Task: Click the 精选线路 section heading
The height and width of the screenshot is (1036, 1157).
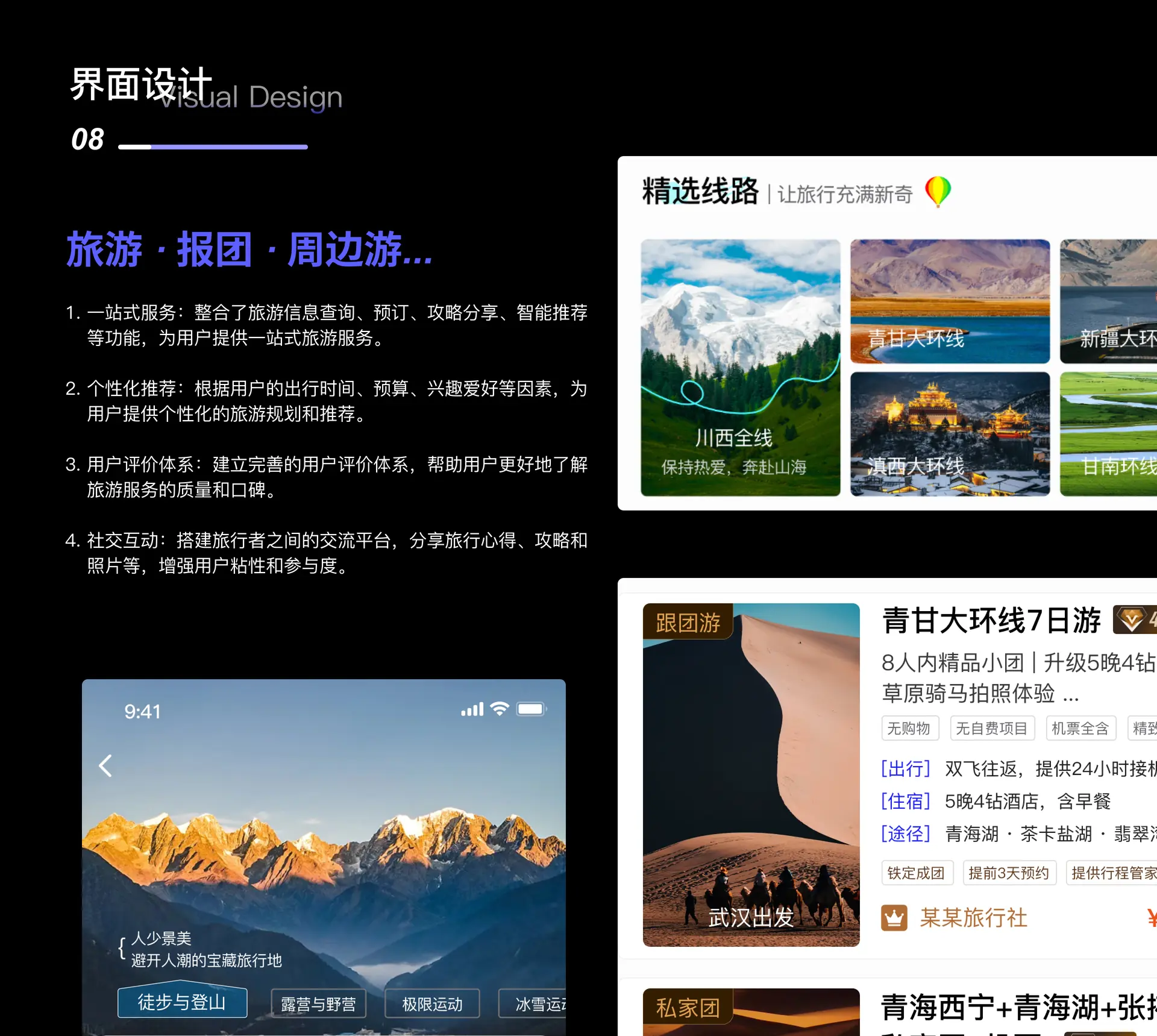Action: 700,191
